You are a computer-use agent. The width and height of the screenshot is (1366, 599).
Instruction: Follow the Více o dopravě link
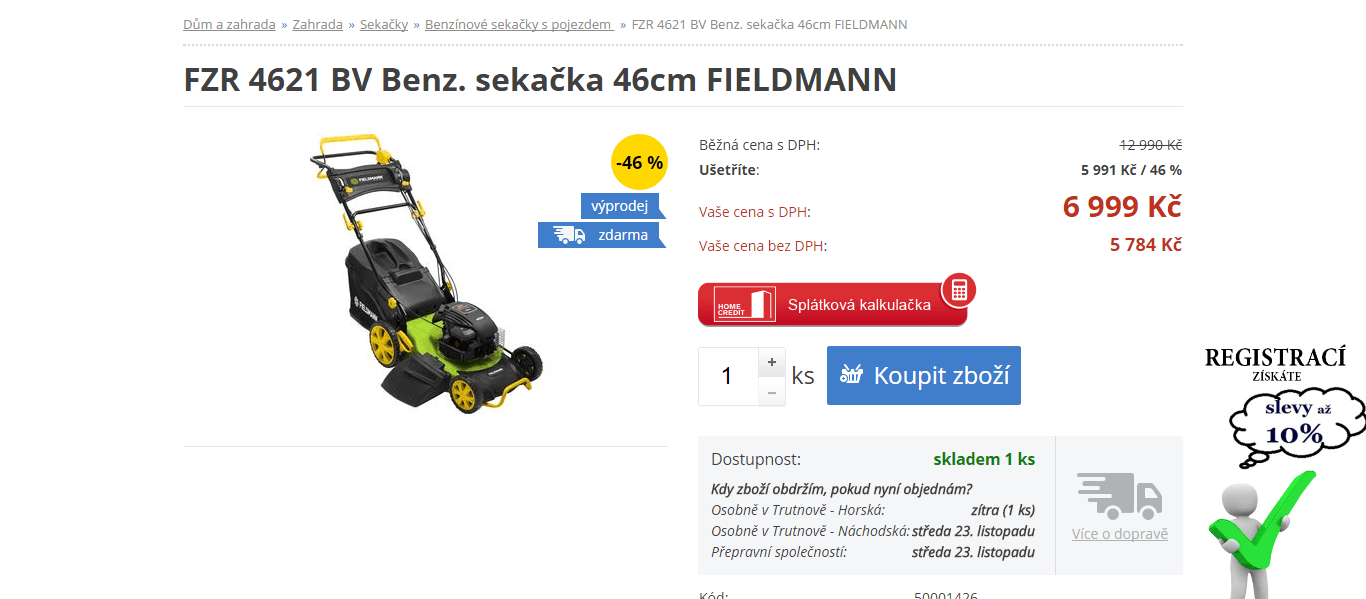pos(1119,534)
